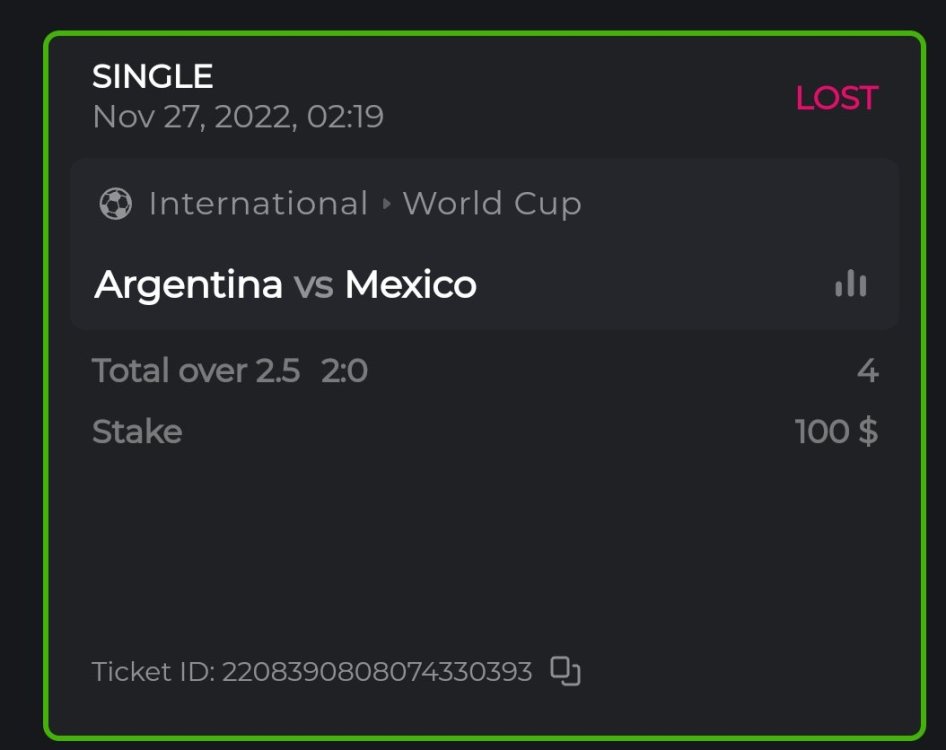The height and width of the screenshot is (750, 946).
Task: Click the odds value 4
Action: 867,371
